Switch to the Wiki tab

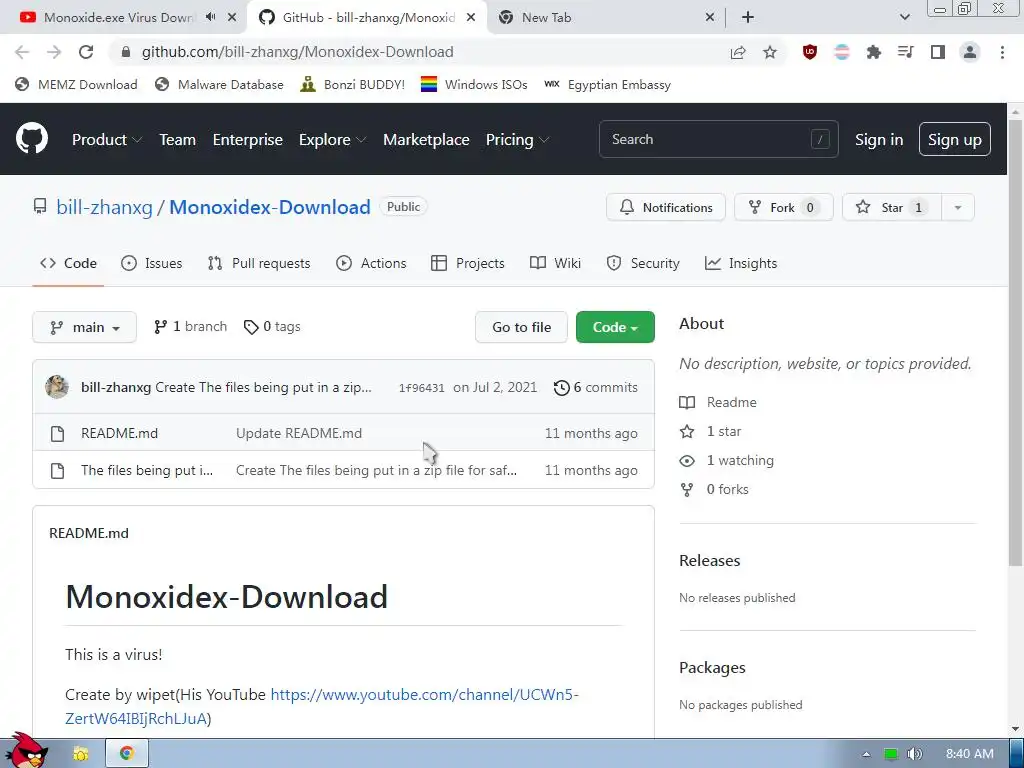[x=555, y=263]
